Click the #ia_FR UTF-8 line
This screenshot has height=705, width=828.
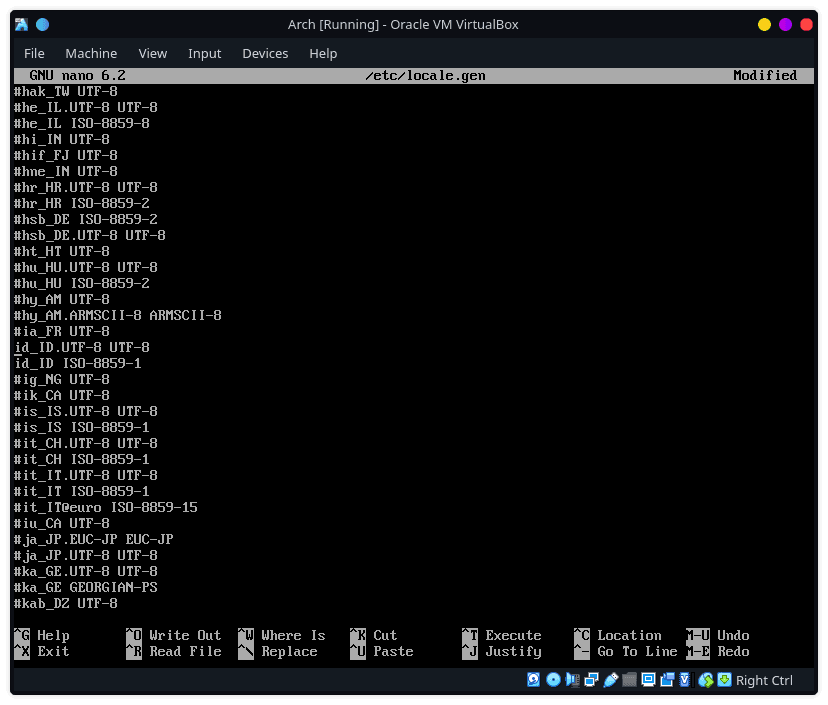(x=62, y=332)
